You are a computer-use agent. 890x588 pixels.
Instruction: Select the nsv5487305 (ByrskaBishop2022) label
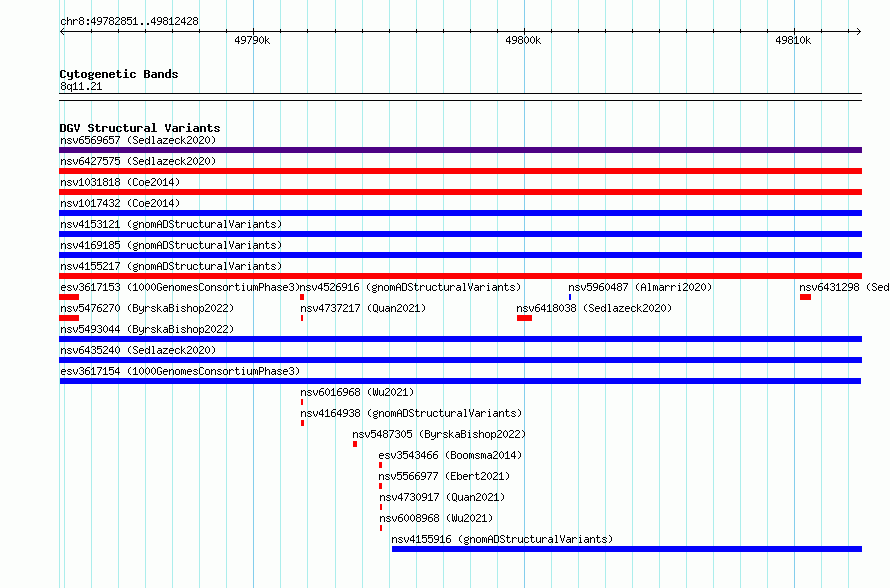pos(439,434)
